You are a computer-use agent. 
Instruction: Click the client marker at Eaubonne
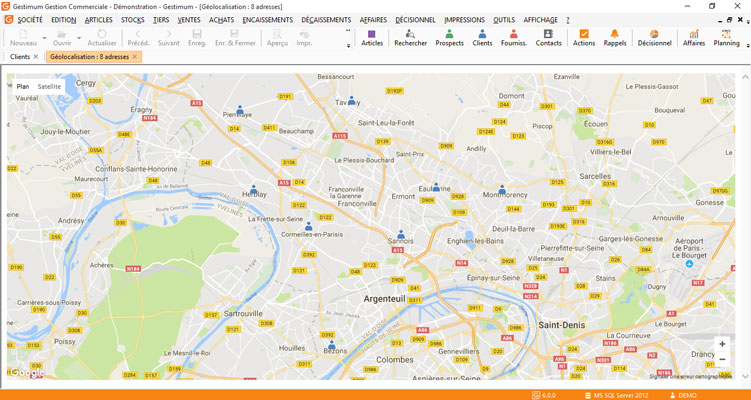(x=436, y=187)
